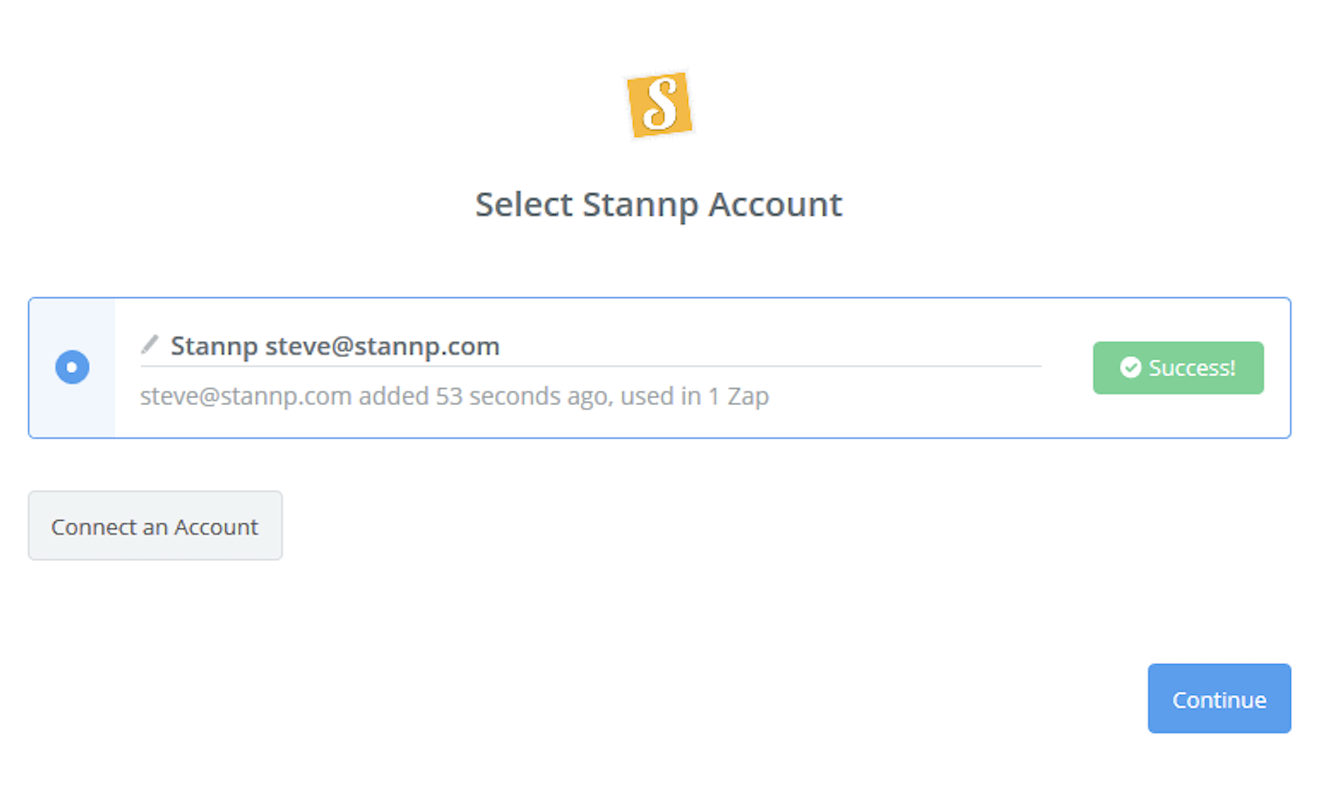
Task: Connect an Account button
Action: 155,526
